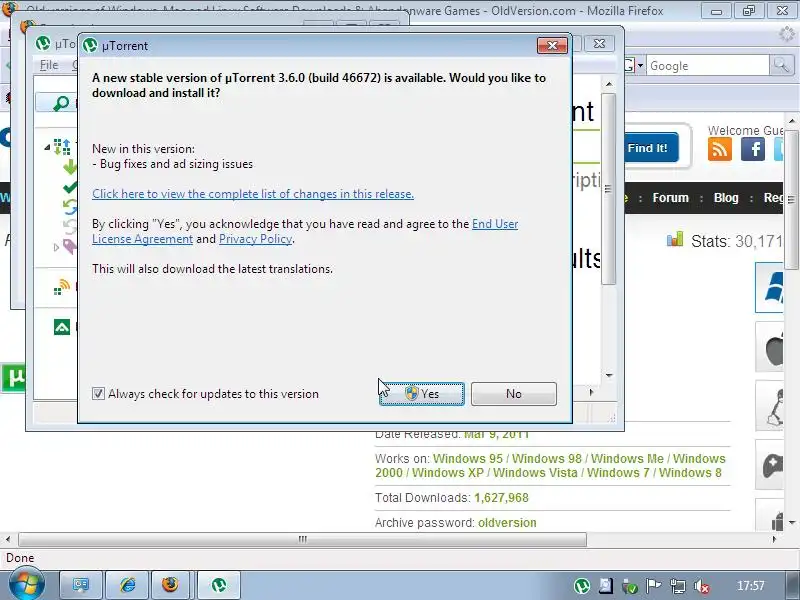The height and width of the screenshot is (600, 800).
Task: Select the green device icon in µTorrent sidebar
Action: click(62, 327)
